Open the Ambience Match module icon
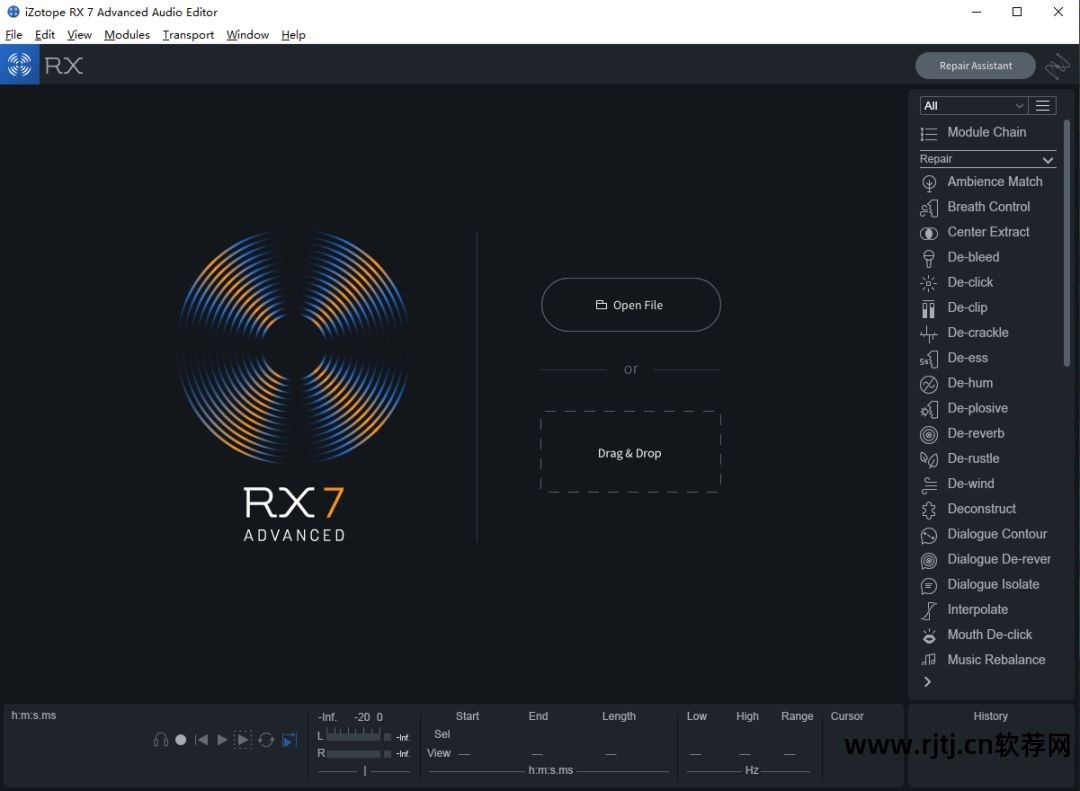 pos(928,183)
